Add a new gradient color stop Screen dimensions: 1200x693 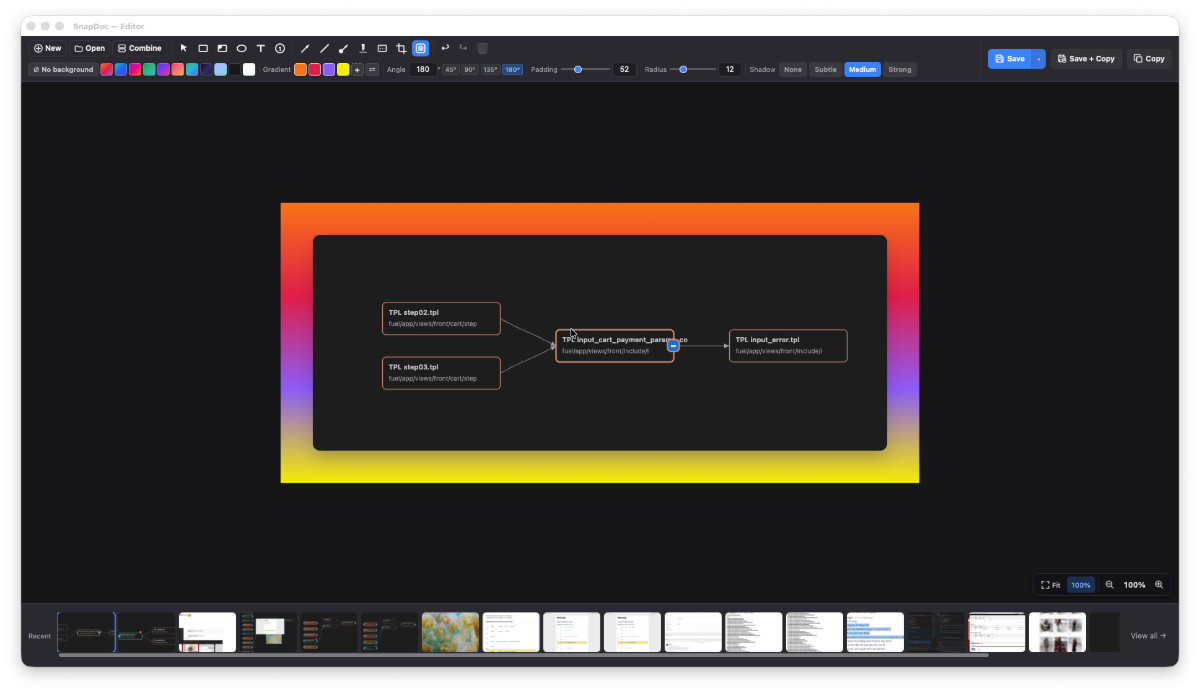(x=357, y=69)
